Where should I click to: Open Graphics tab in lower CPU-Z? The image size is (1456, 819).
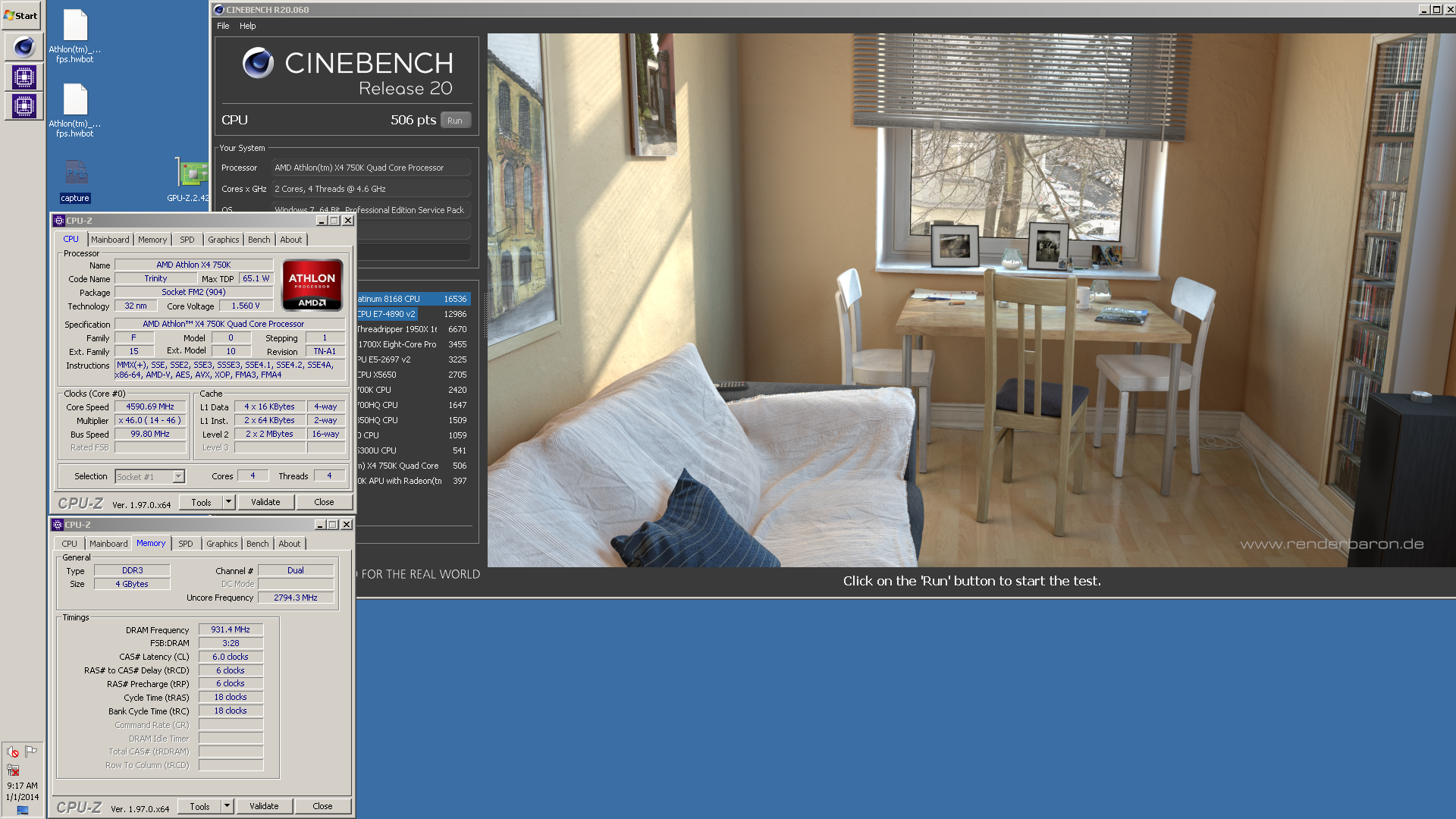[x=222, y=544]
